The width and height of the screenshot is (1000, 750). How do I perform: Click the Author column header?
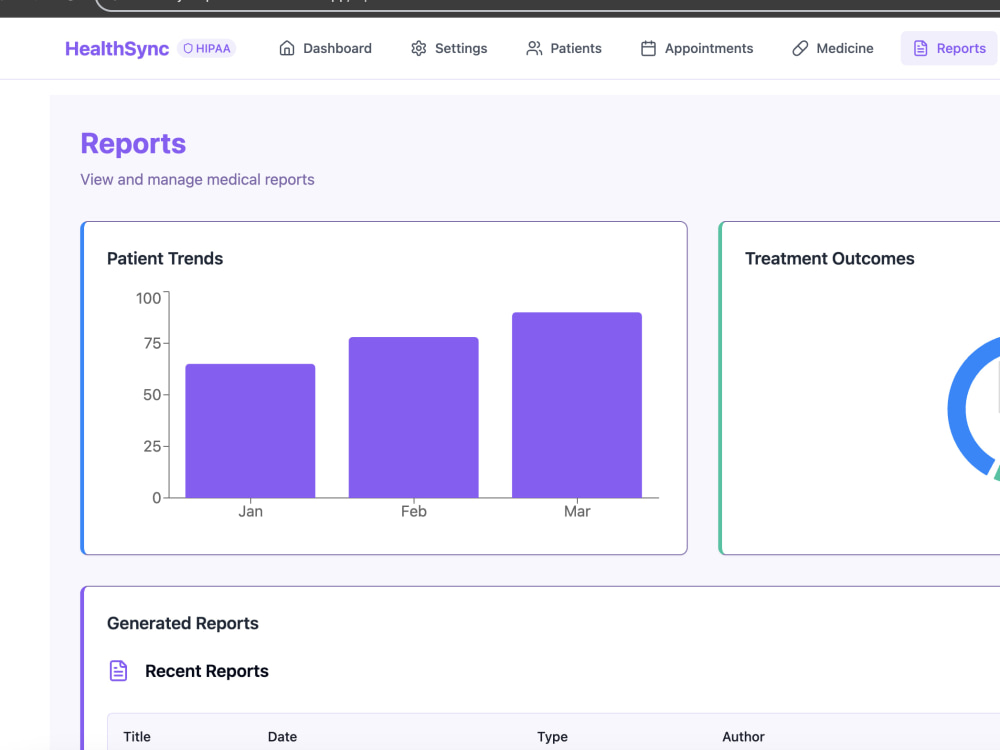click(x=743, y=737)
